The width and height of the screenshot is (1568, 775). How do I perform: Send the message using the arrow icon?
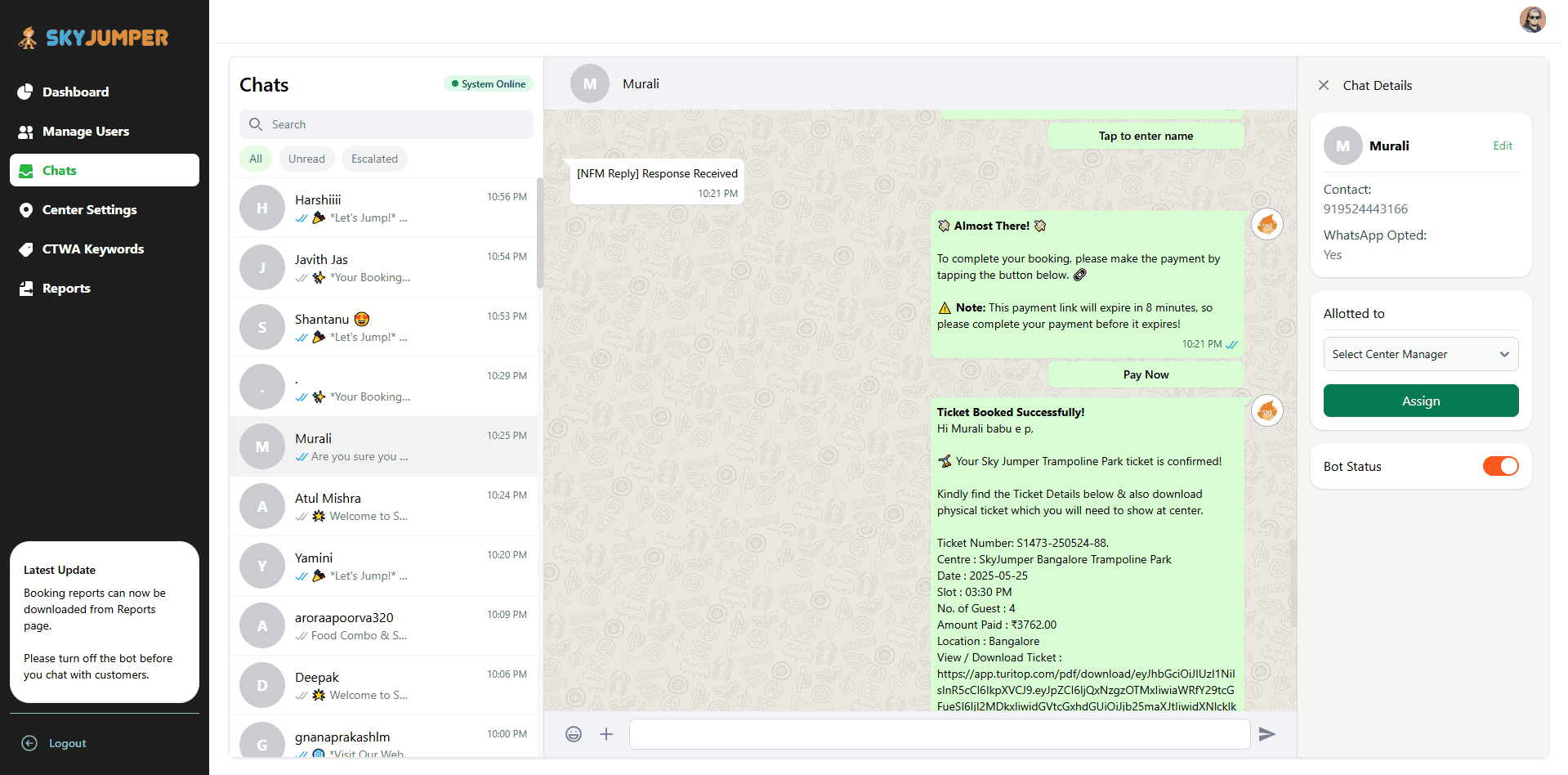click(x=1267, y=734)
